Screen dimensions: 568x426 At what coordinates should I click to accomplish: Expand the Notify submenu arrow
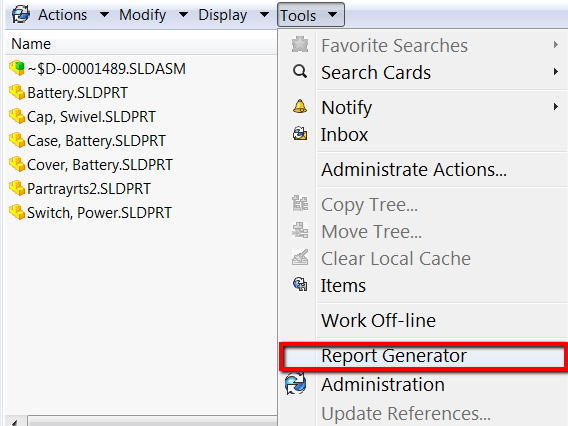coord(556,106)
